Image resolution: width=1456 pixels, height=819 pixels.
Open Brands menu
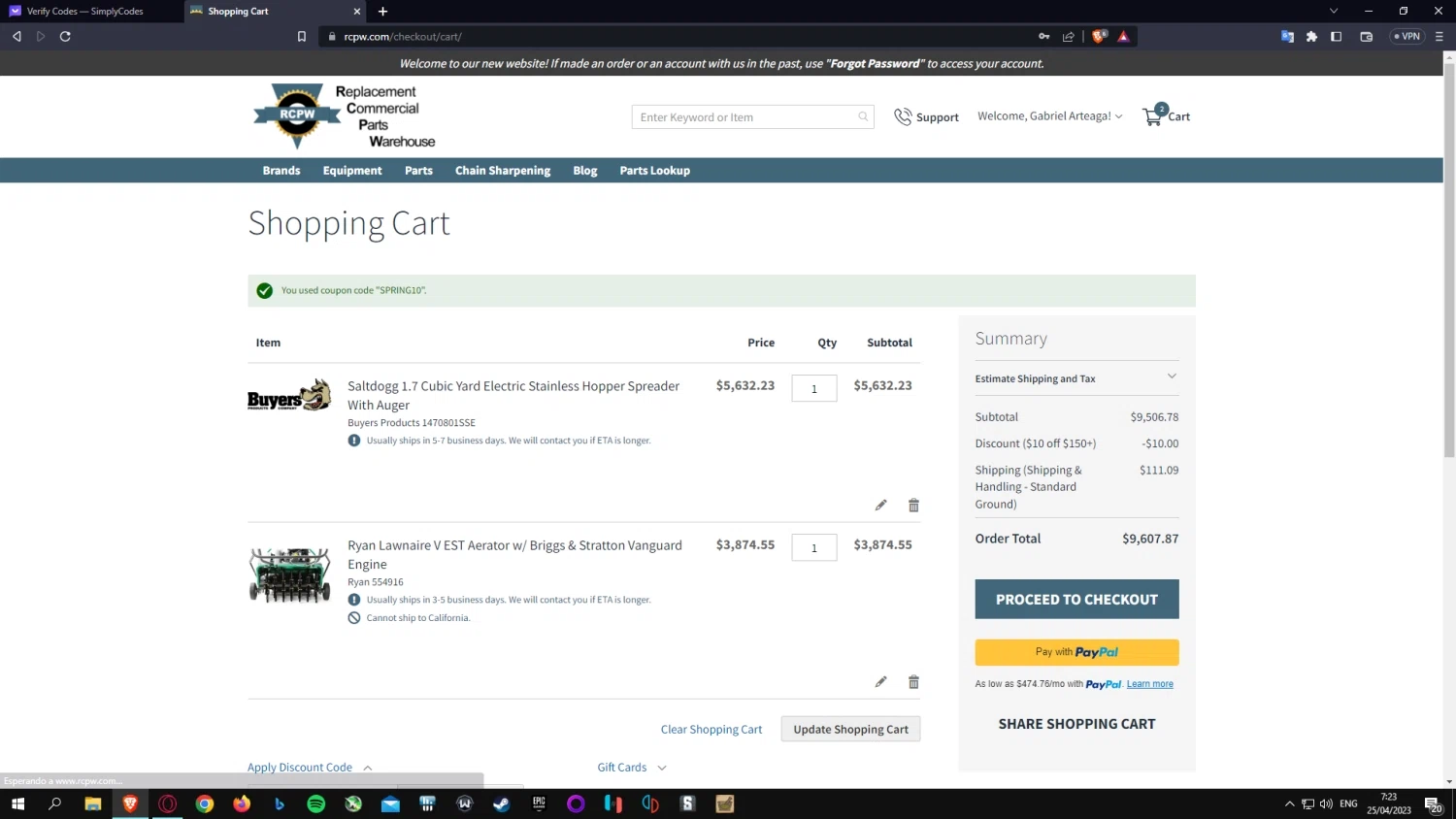281,170
